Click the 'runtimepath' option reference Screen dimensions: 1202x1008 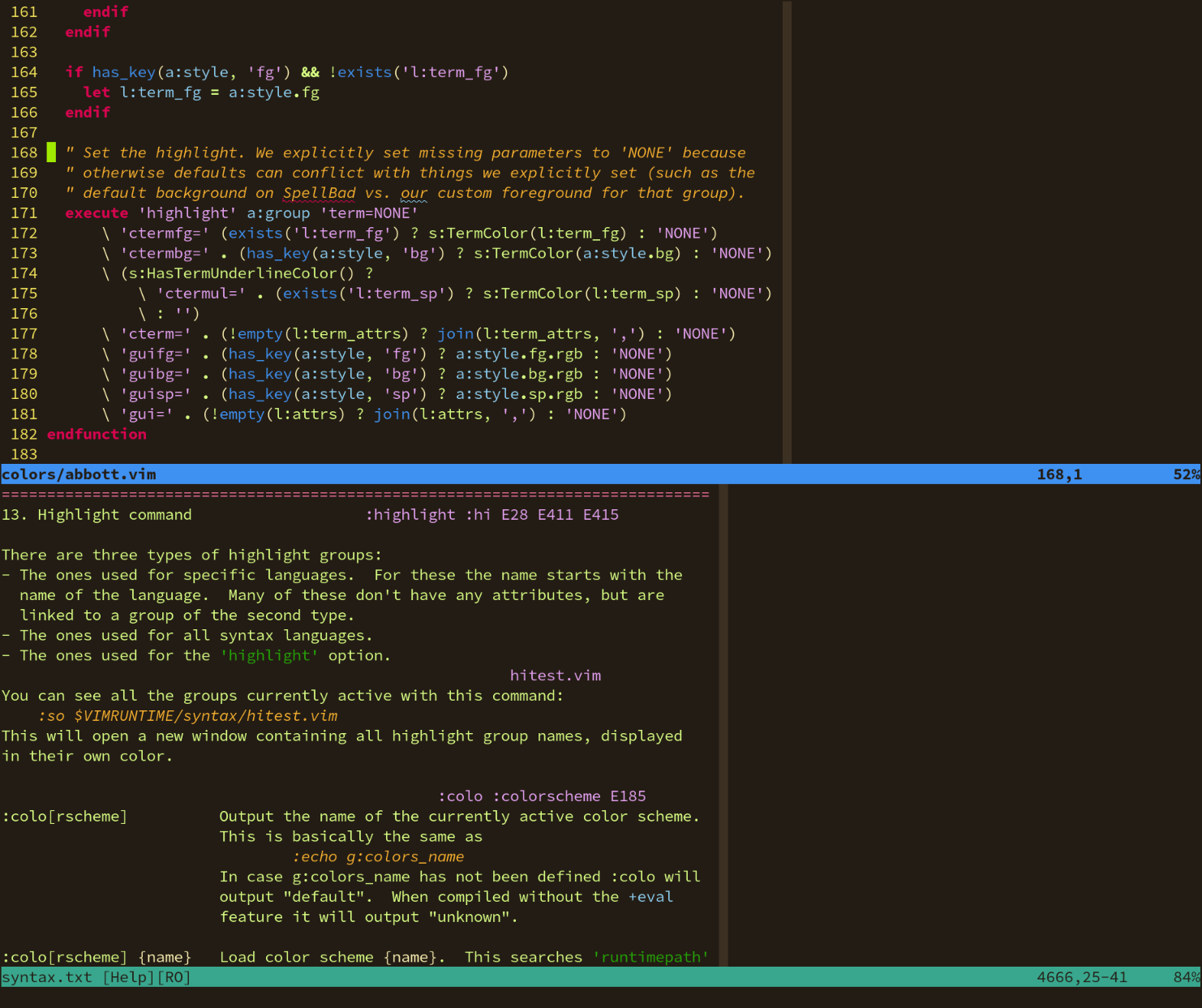(650, 957)
